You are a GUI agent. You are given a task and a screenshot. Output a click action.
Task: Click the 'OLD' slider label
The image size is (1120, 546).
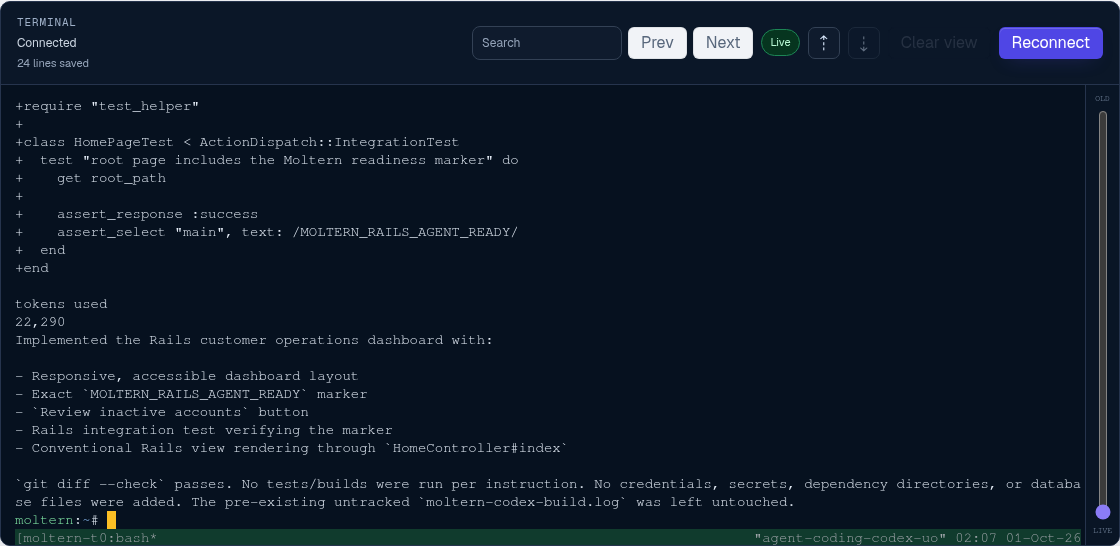[1103, 99]
